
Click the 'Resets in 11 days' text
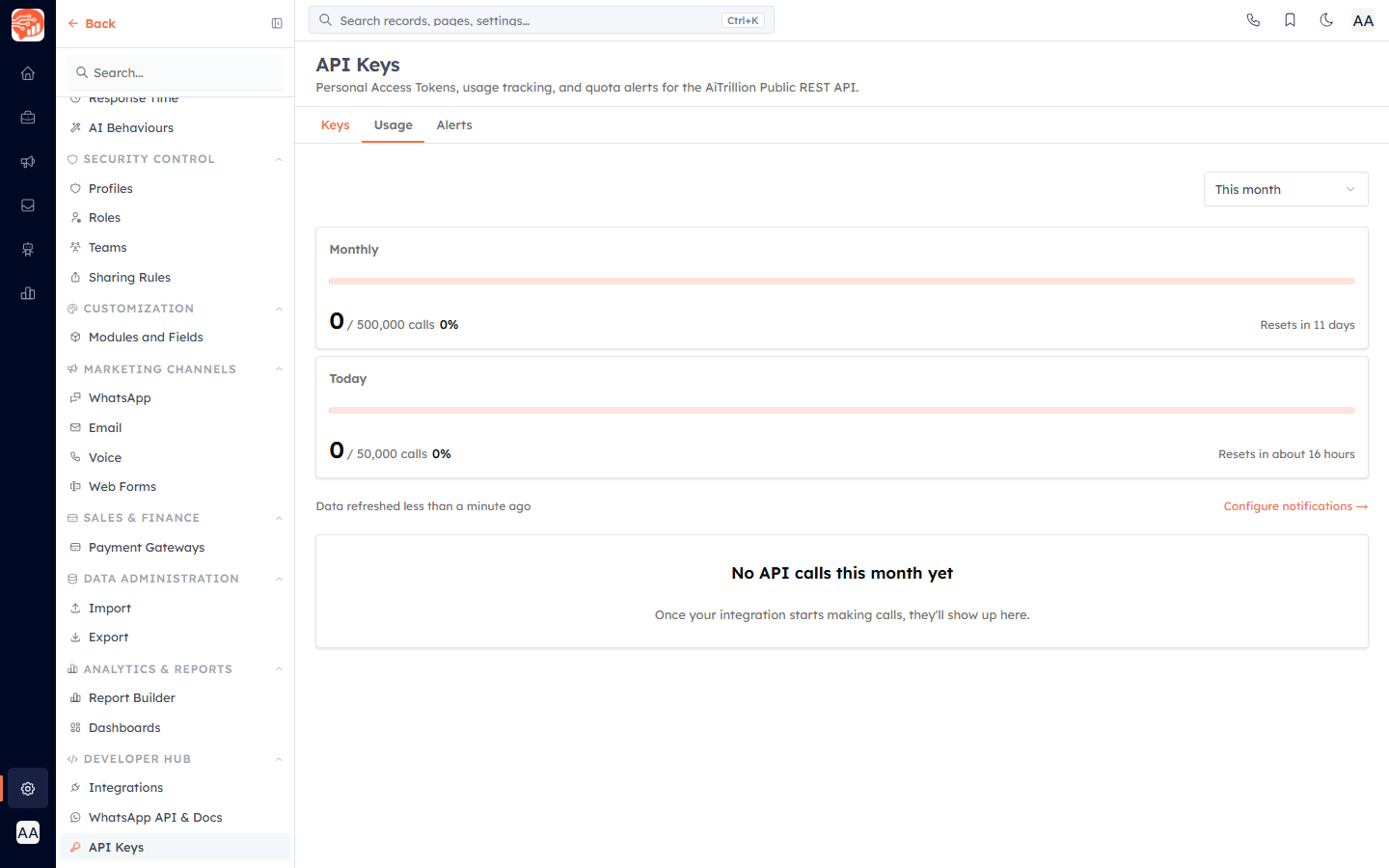pyautogui.click(x=1307, y=325)
